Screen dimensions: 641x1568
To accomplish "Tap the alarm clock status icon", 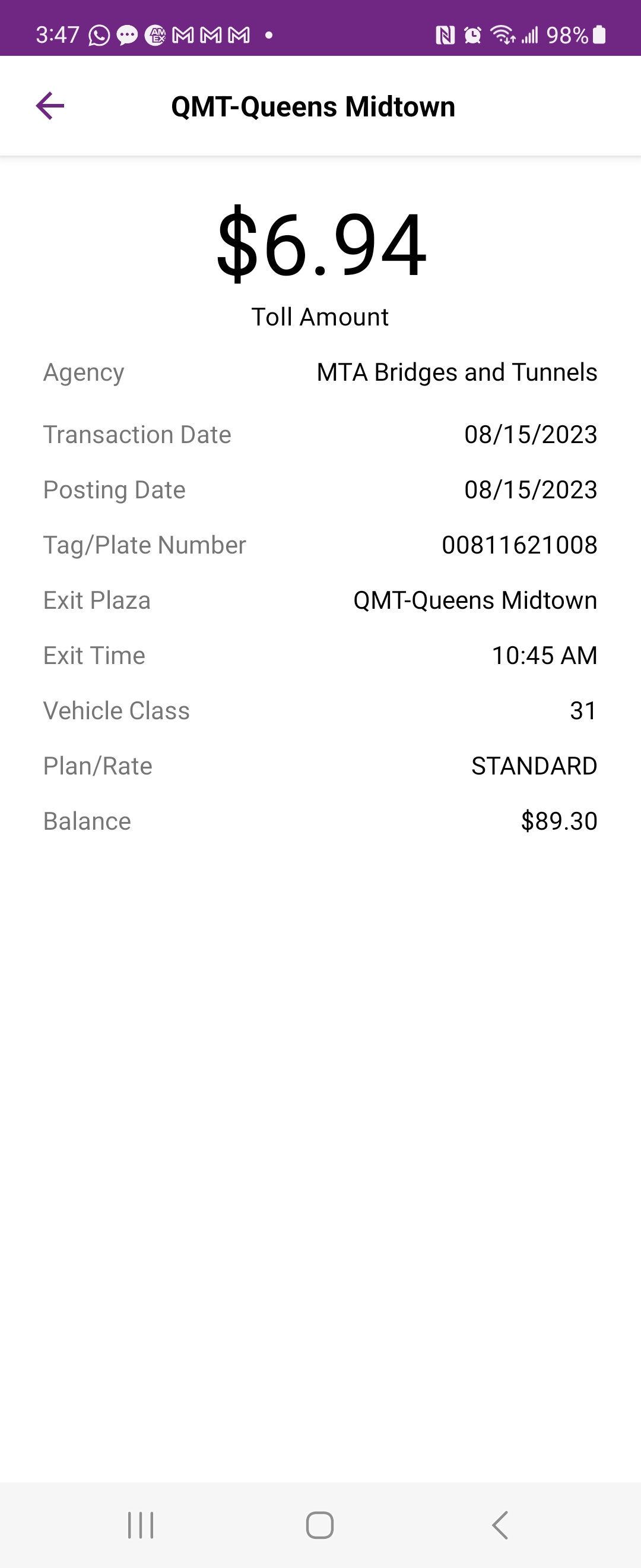I will pos(472,35).
